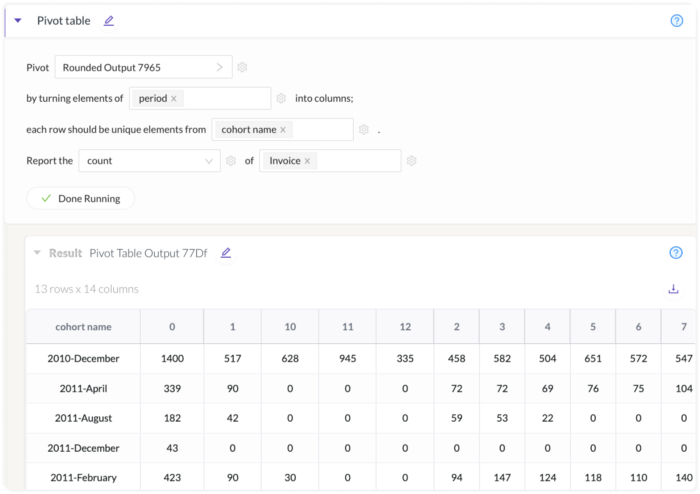Download the result table
This screenshot has width=700, height=494.
pos(673,289)
